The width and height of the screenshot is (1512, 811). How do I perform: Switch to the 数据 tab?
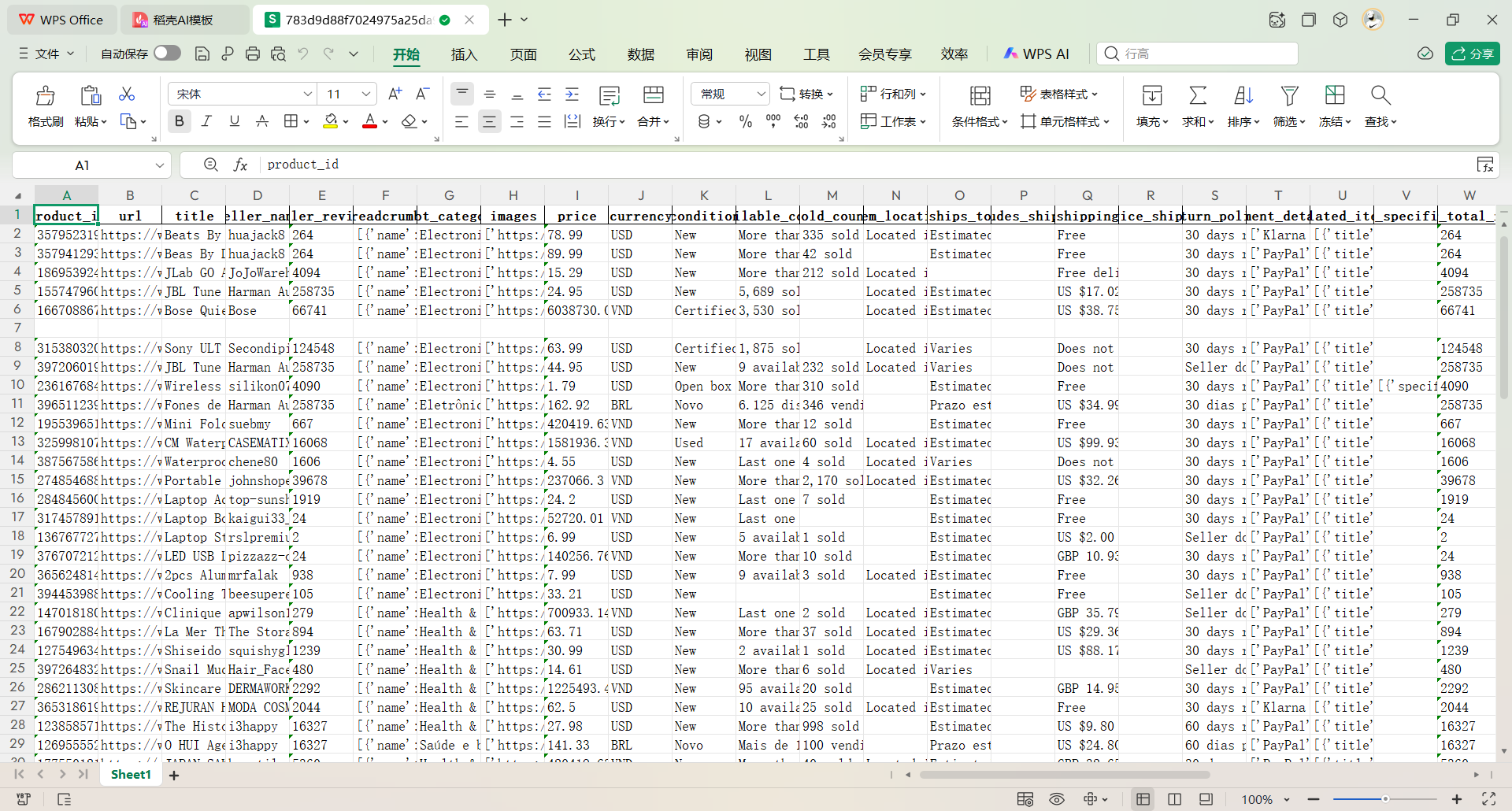(640, 54)
